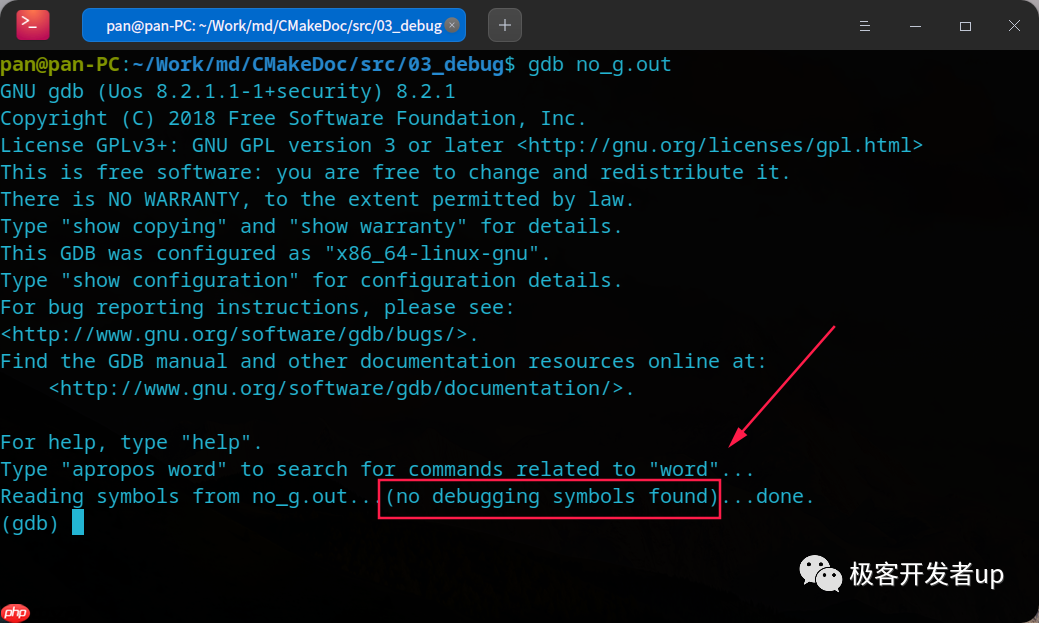Open the terminal hamburger menu

click(x=864, y=25)
